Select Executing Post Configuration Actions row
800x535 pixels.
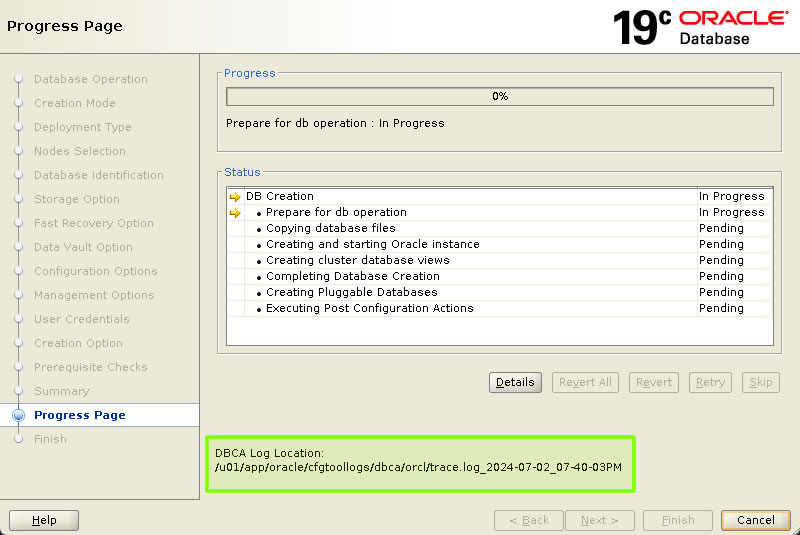[500, 308]
